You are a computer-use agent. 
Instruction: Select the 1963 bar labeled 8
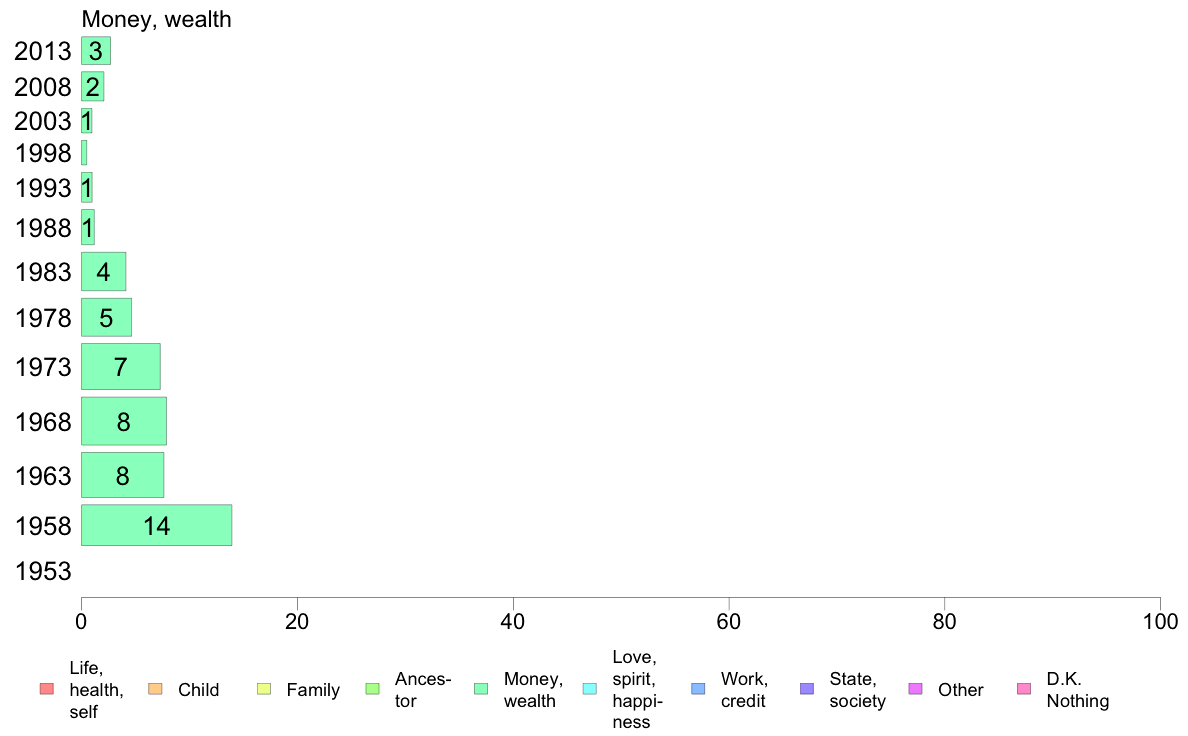[x=123, y=475]
